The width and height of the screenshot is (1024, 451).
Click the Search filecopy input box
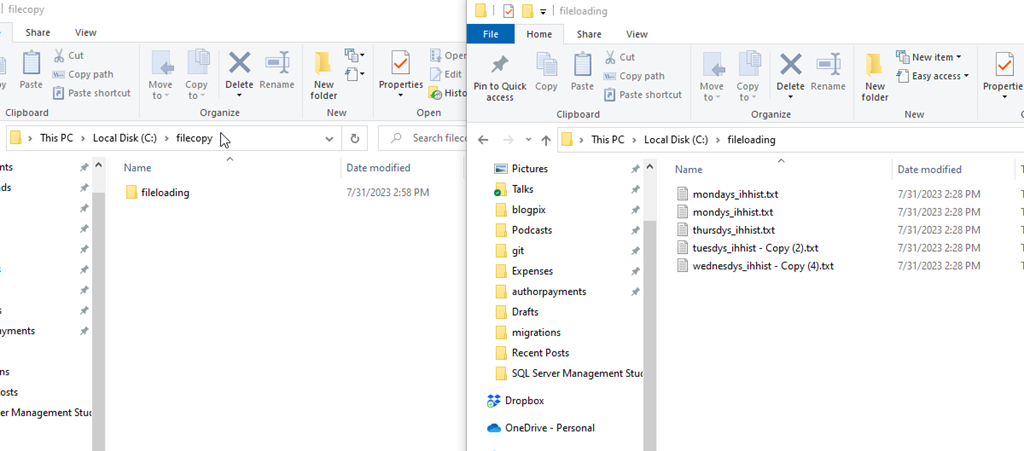coord(430,138)
